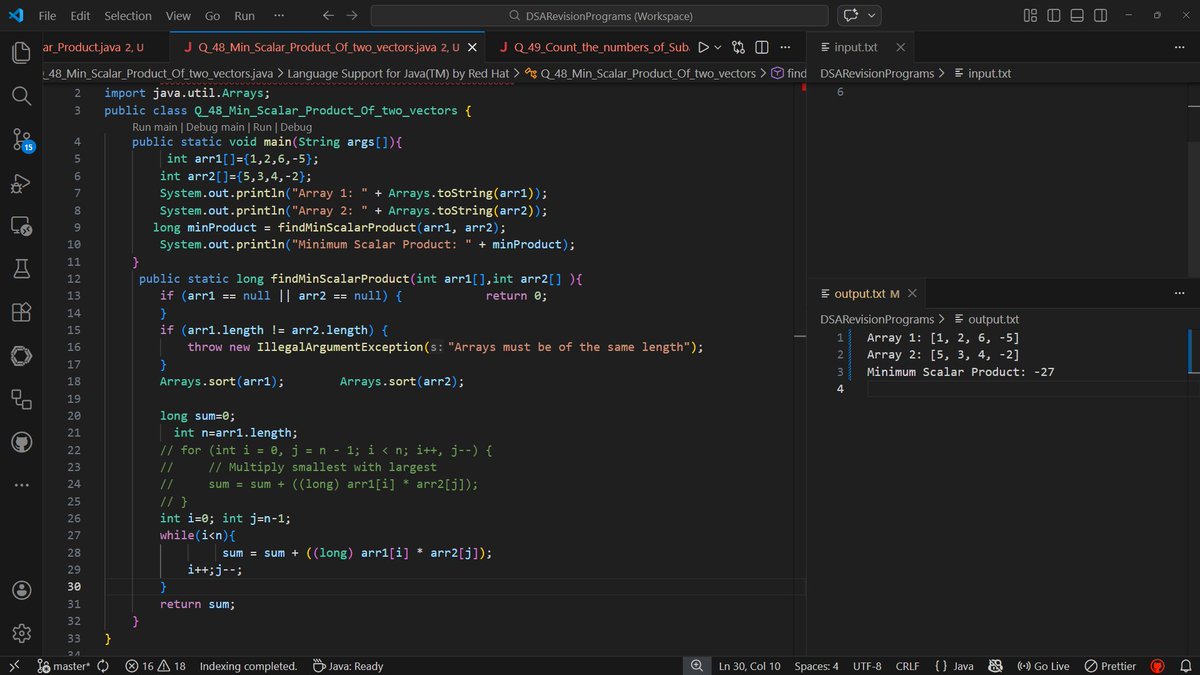1200x675 pixels.
Task: Open the View menu
Action: coord(178,16)
